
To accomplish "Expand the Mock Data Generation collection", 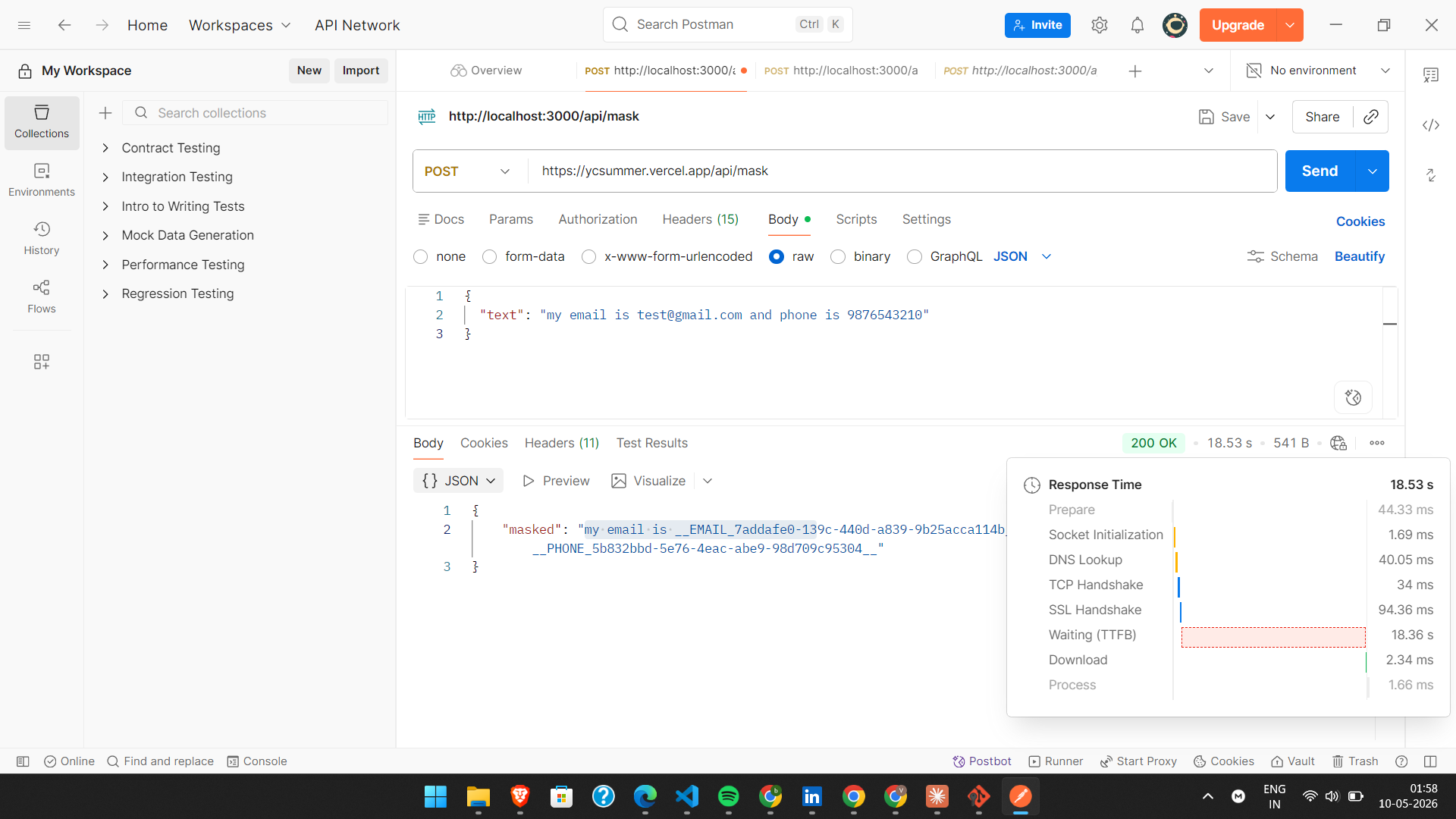I will point(105,236).
